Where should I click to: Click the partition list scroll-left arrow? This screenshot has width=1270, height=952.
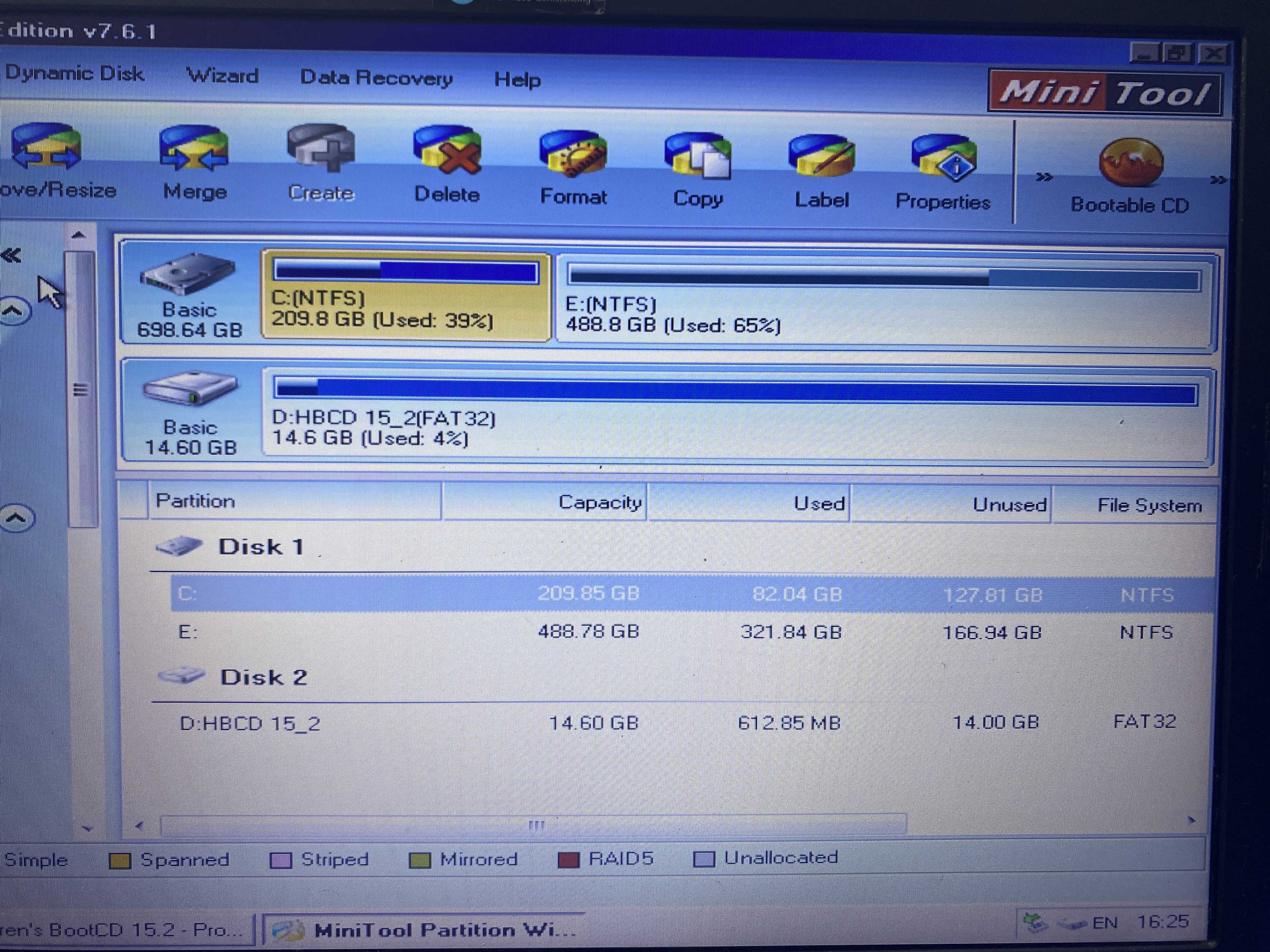139,826
